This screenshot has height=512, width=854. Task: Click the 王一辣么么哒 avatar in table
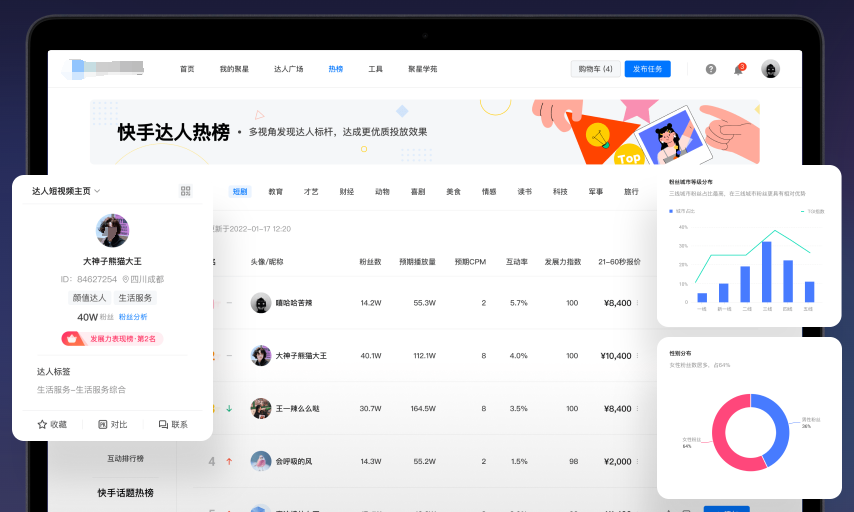[261, 409]
